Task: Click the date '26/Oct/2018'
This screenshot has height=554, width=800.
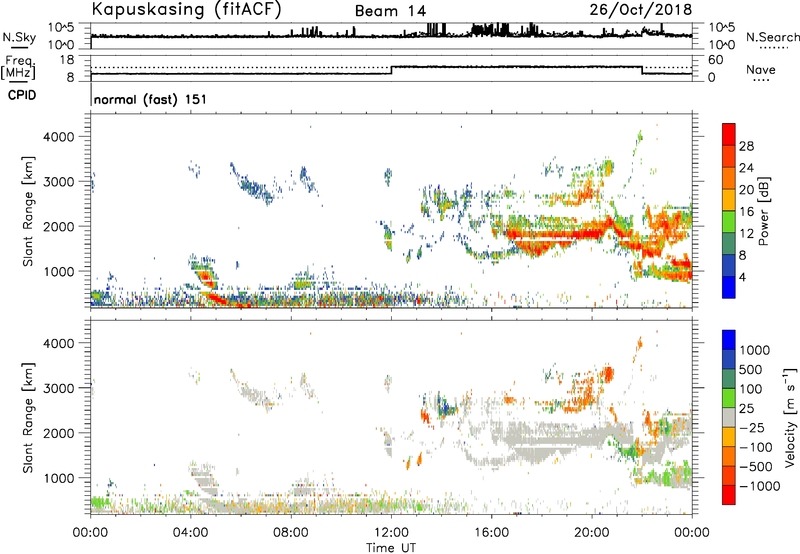Action: (641, 10)
